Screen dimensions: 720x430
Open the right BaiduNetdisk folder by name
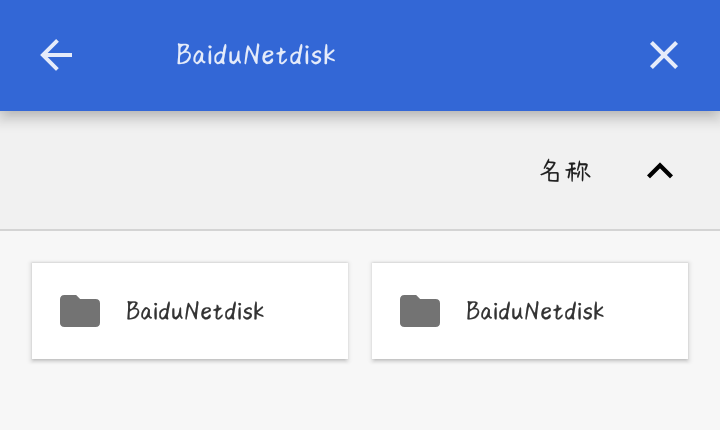click(x=535, y=311)
